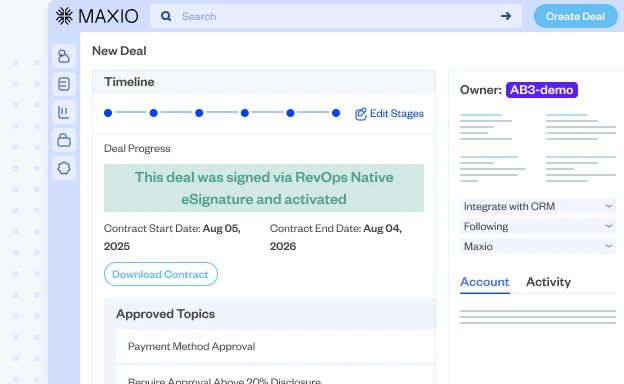Expand the Maxio dropdown
624x384 pixels.
pos(538,246)
